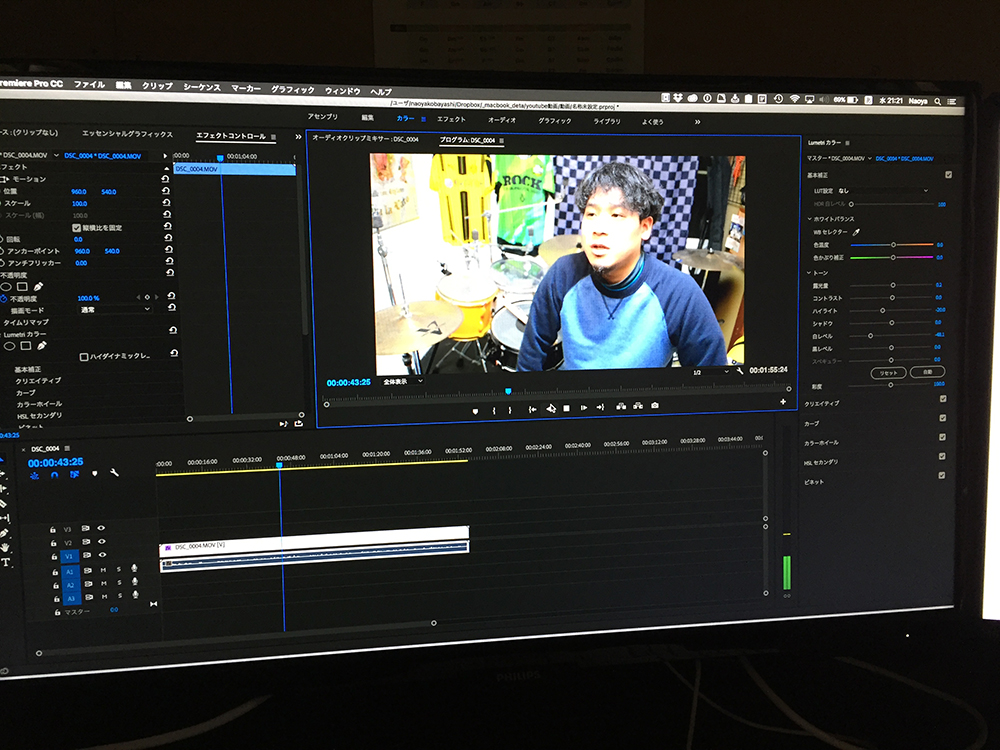Viewport: 1000px width, 750px height.
Task: Select the Type tool (T) in toolbar
Action: pyautogui.click(x=6, y=562)
